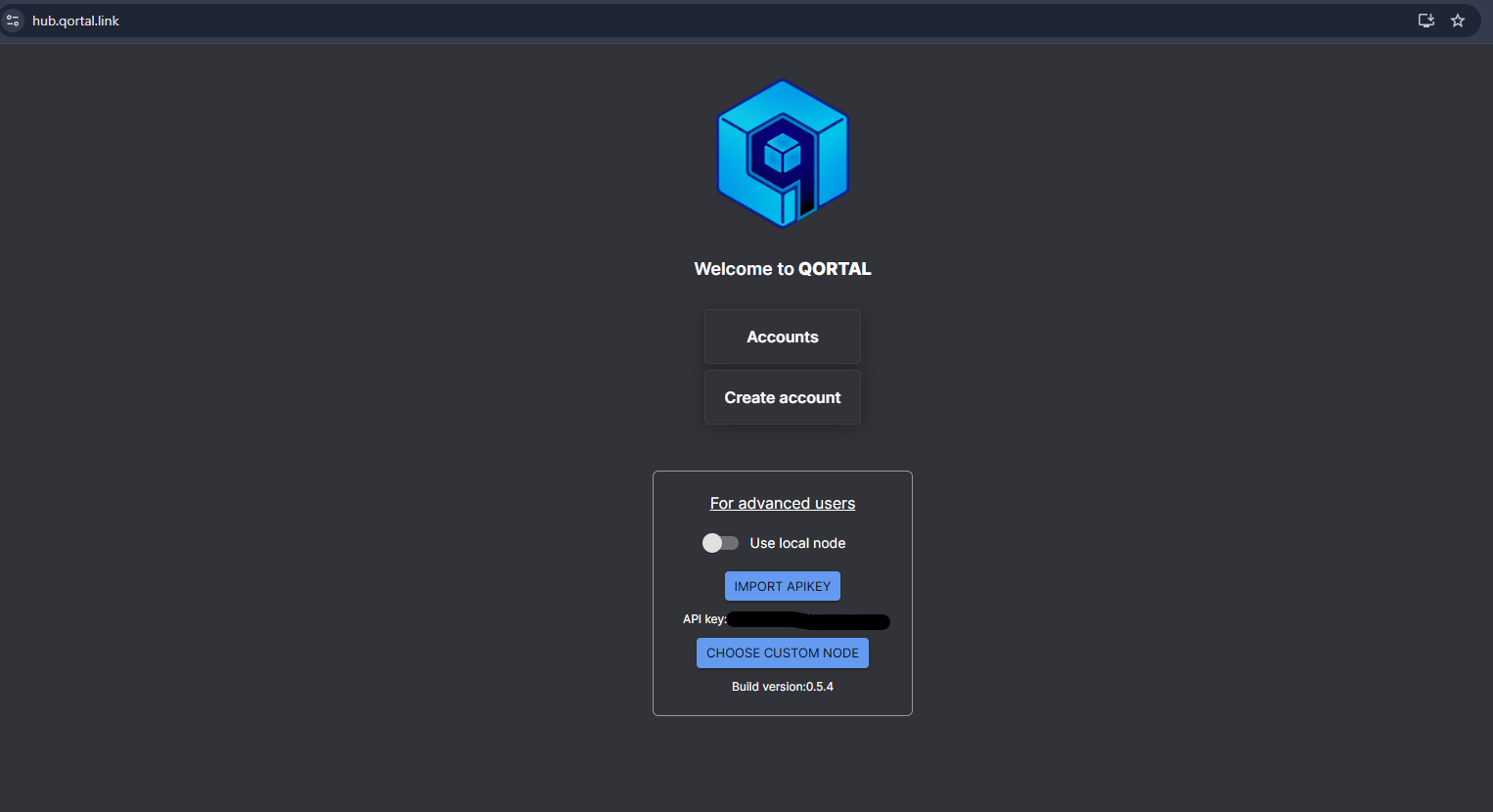Click the 'API key:' label
The image size is (1493, 812).
tap(704, 619)
